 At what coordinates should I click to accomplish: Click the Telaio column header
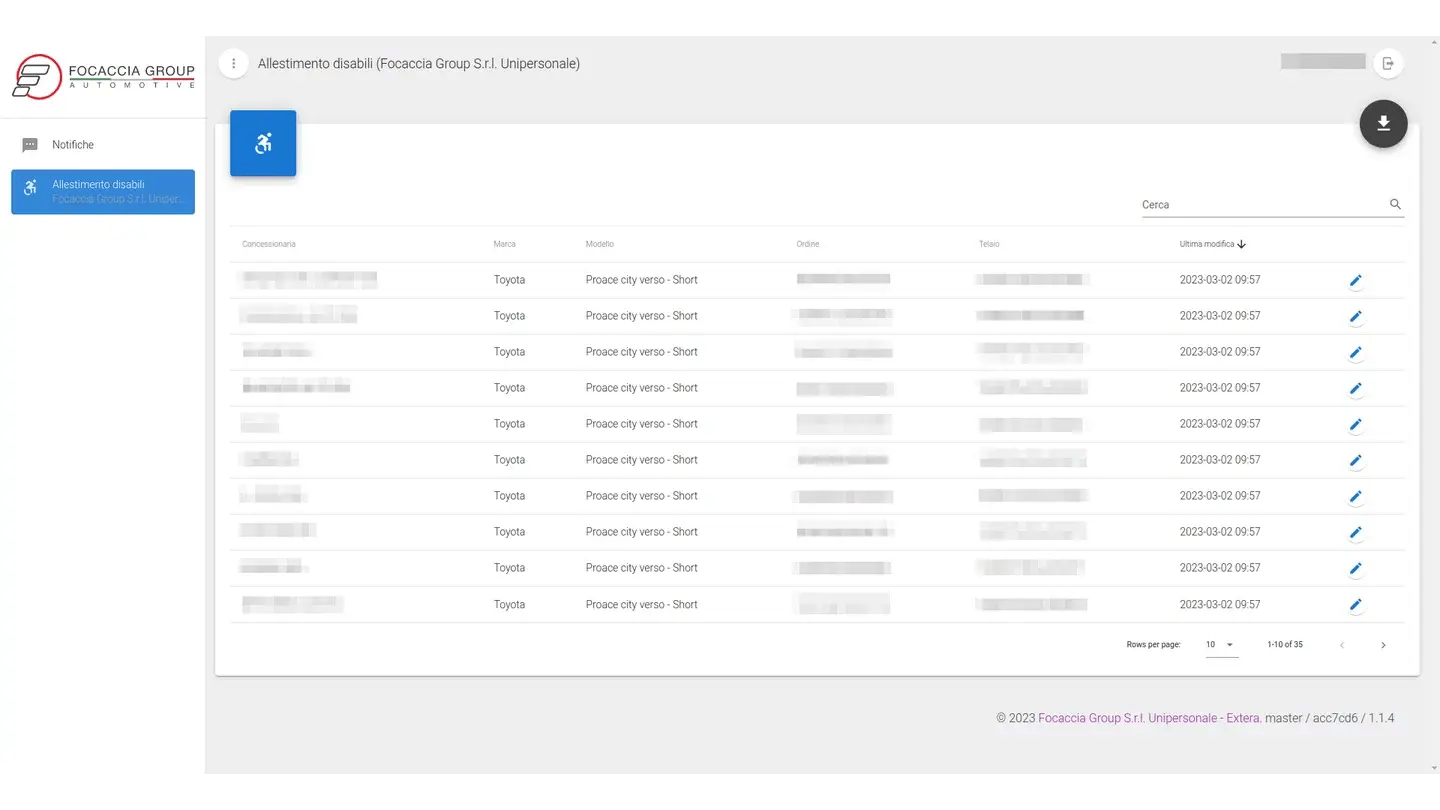click(988, 244)
